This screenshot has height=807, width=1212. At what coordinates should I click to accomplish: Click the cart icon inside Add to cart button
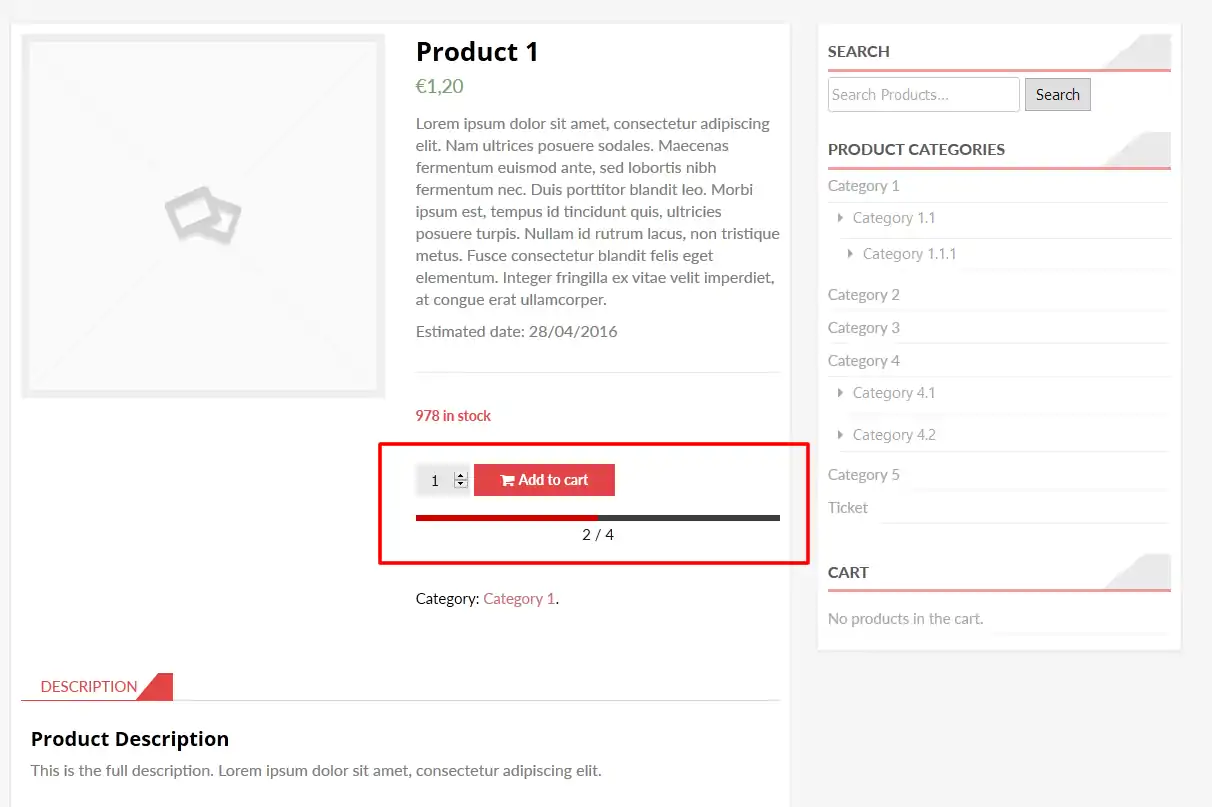click(507, 480)
